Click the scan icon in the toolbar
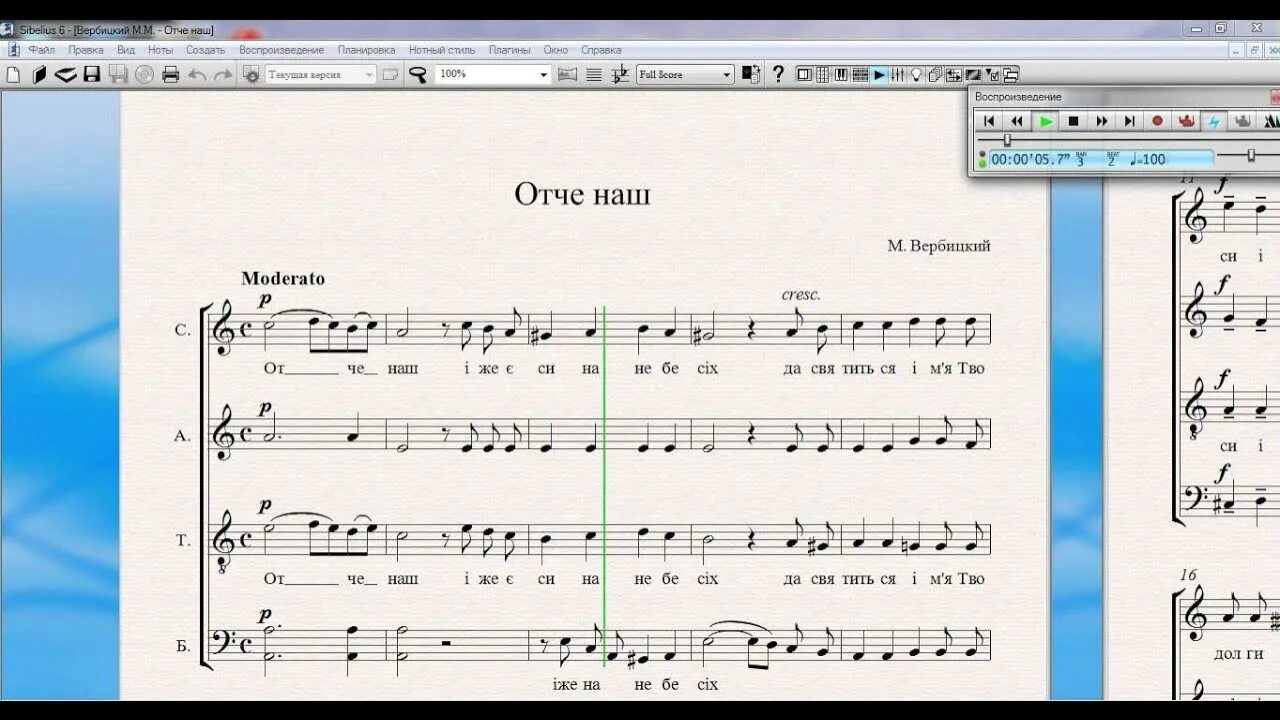 65,74
